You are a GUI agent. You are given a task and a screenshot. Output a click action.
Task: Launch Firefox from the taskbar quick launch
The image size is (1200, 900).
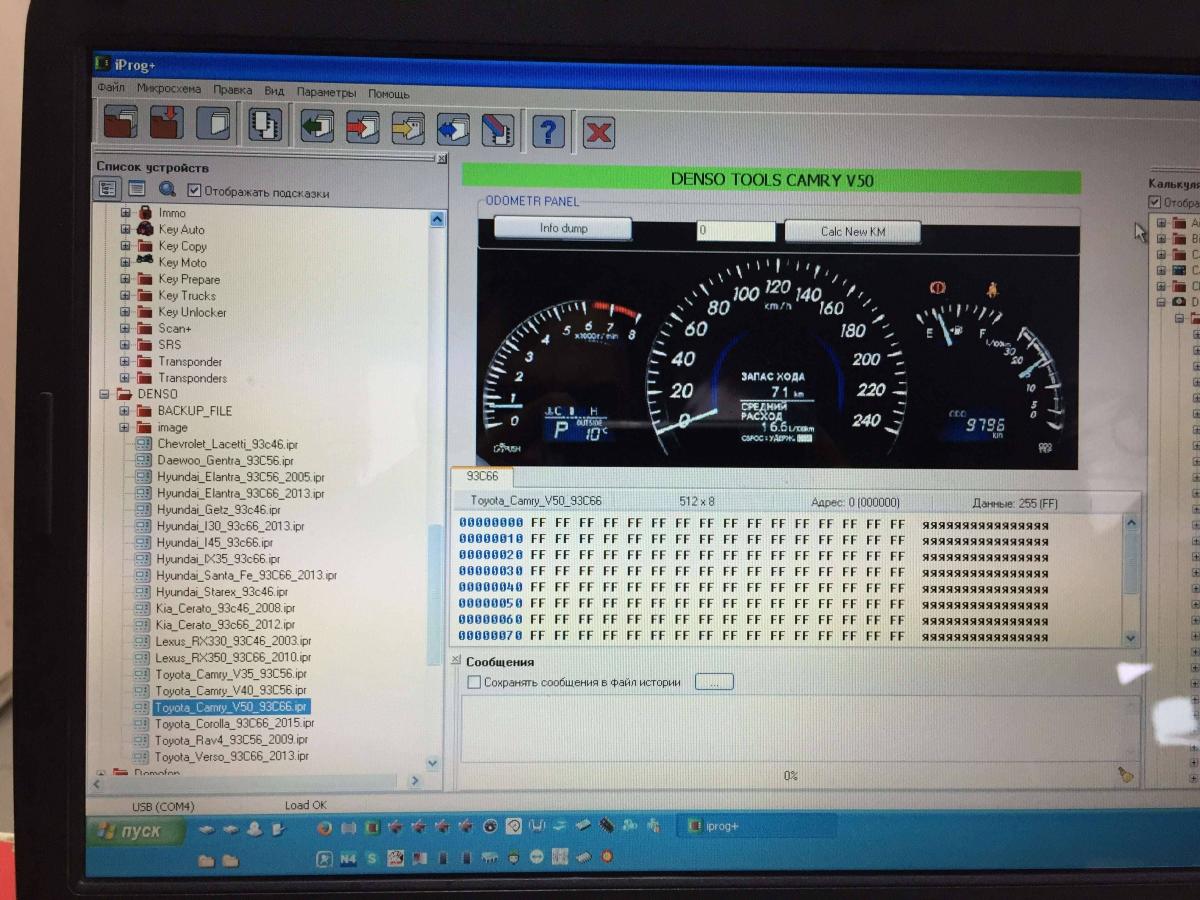click(323, 827)
